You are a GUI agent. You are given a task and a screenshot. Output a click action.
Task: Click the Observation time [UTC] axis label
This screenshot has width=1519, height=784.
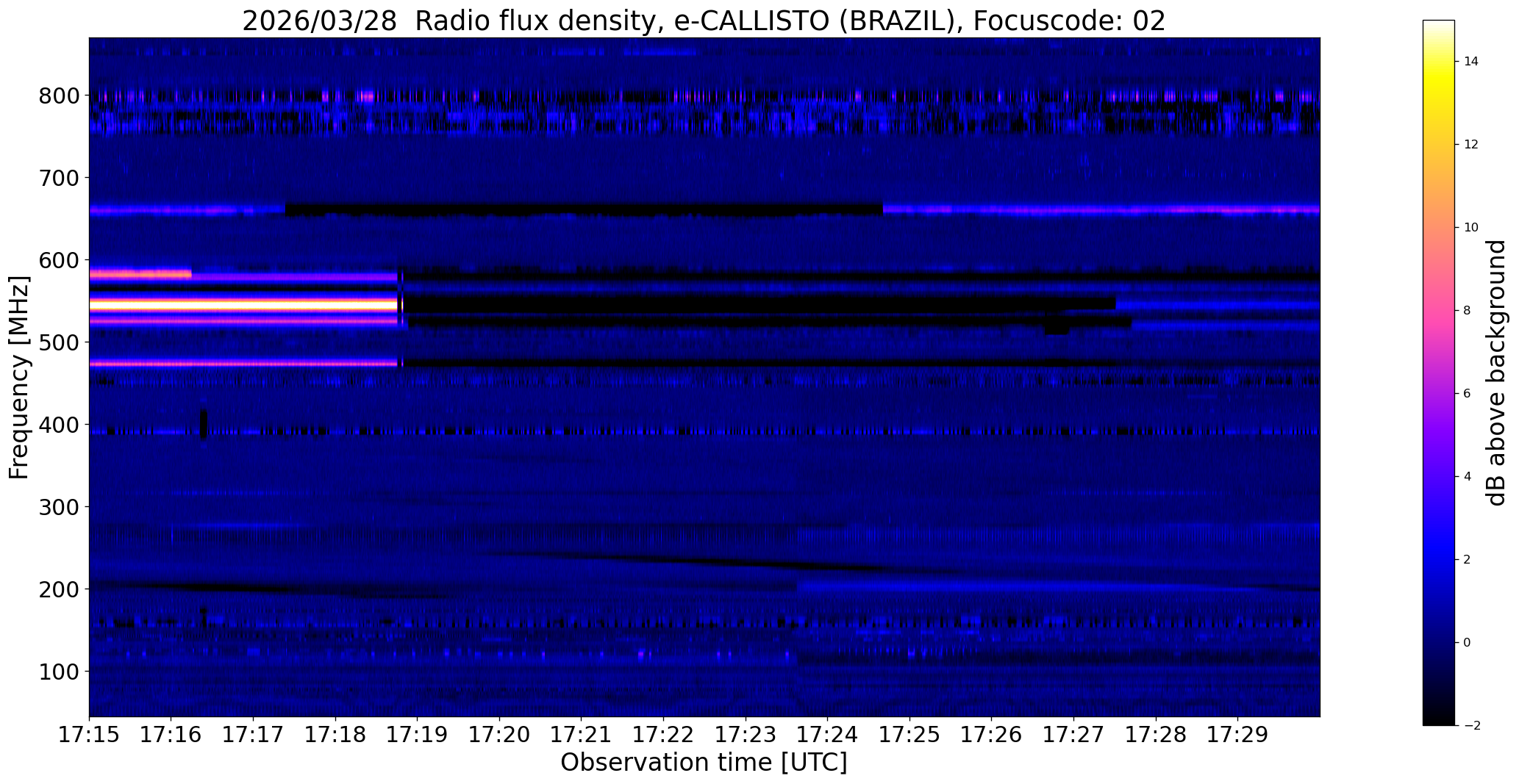(704, 763)
